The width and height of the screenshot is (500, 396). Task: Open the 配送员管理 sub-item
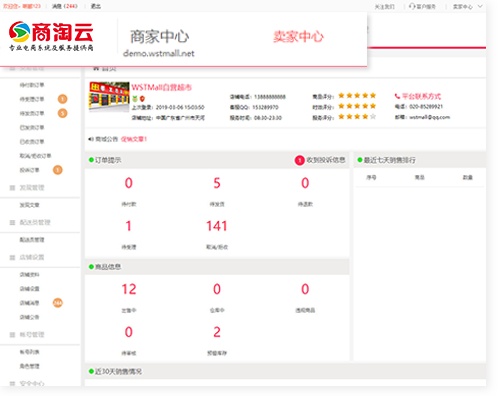click(32, 240)
